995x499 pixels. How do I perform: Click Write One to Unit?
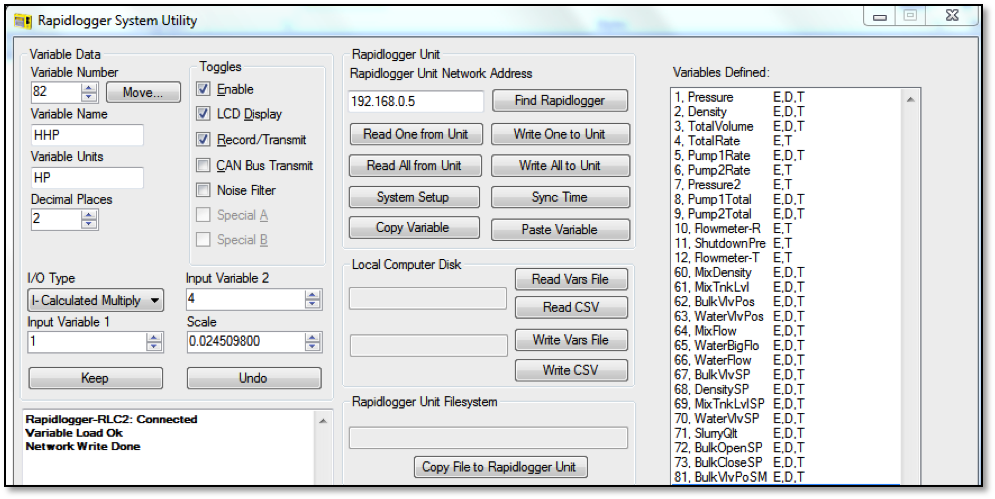click(x=560, y=135)
